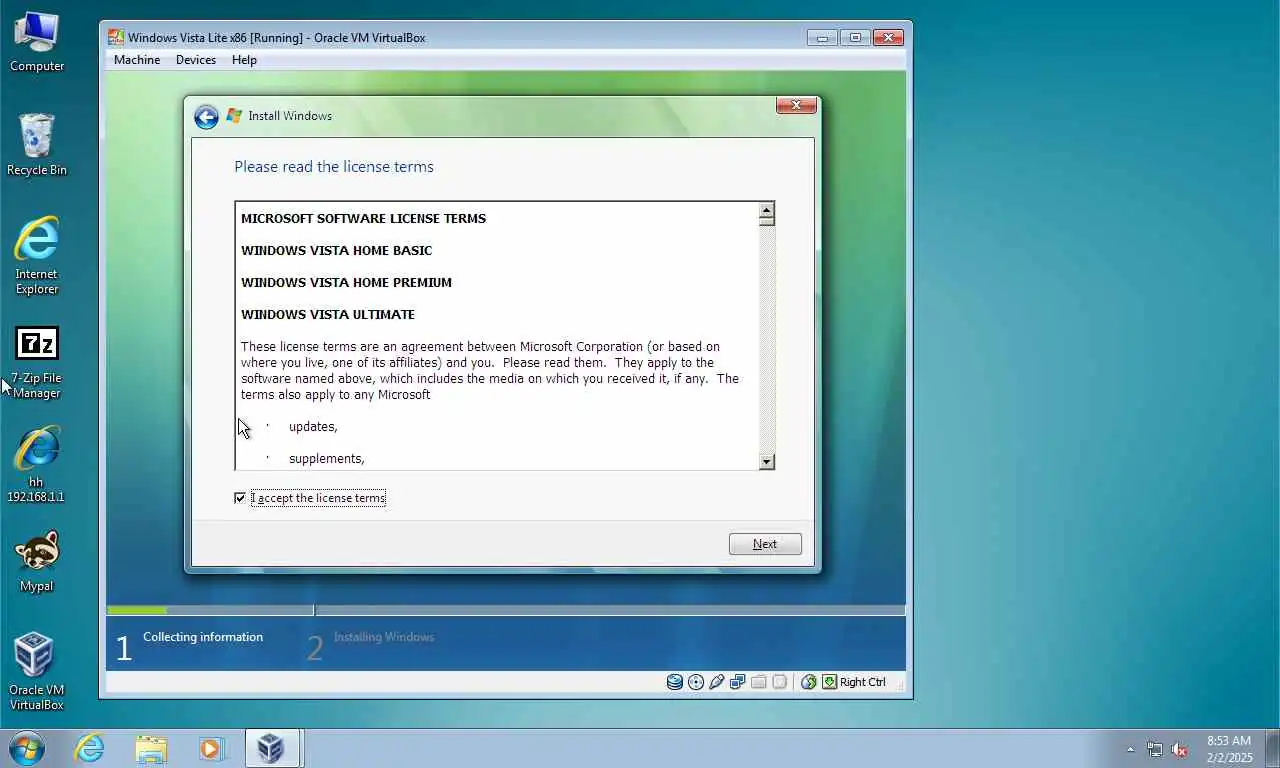The width and height of the screenshot is (1280, 768).
Task: Click the muted volume tray icon
Action: (1180, 749)
